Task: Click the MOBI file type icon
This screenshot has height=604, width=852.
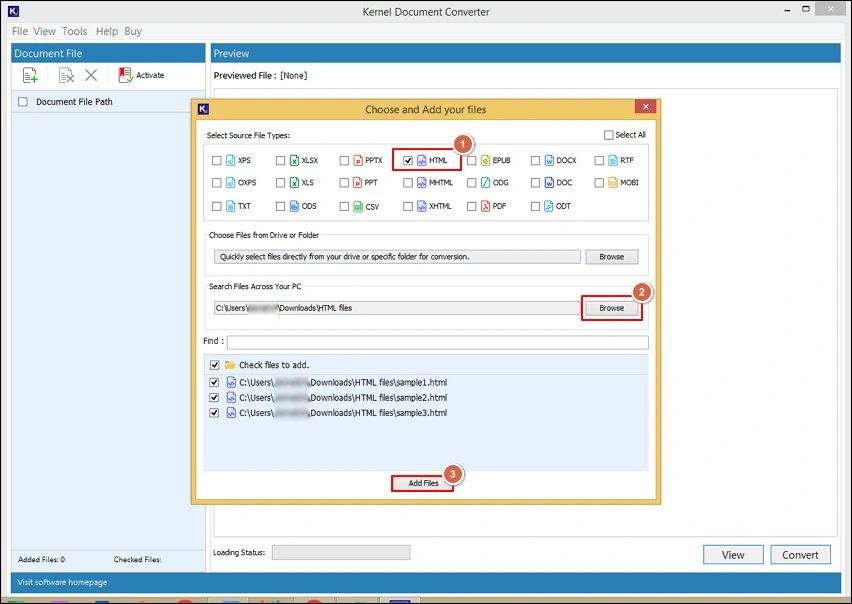Action: click(612, 183)
